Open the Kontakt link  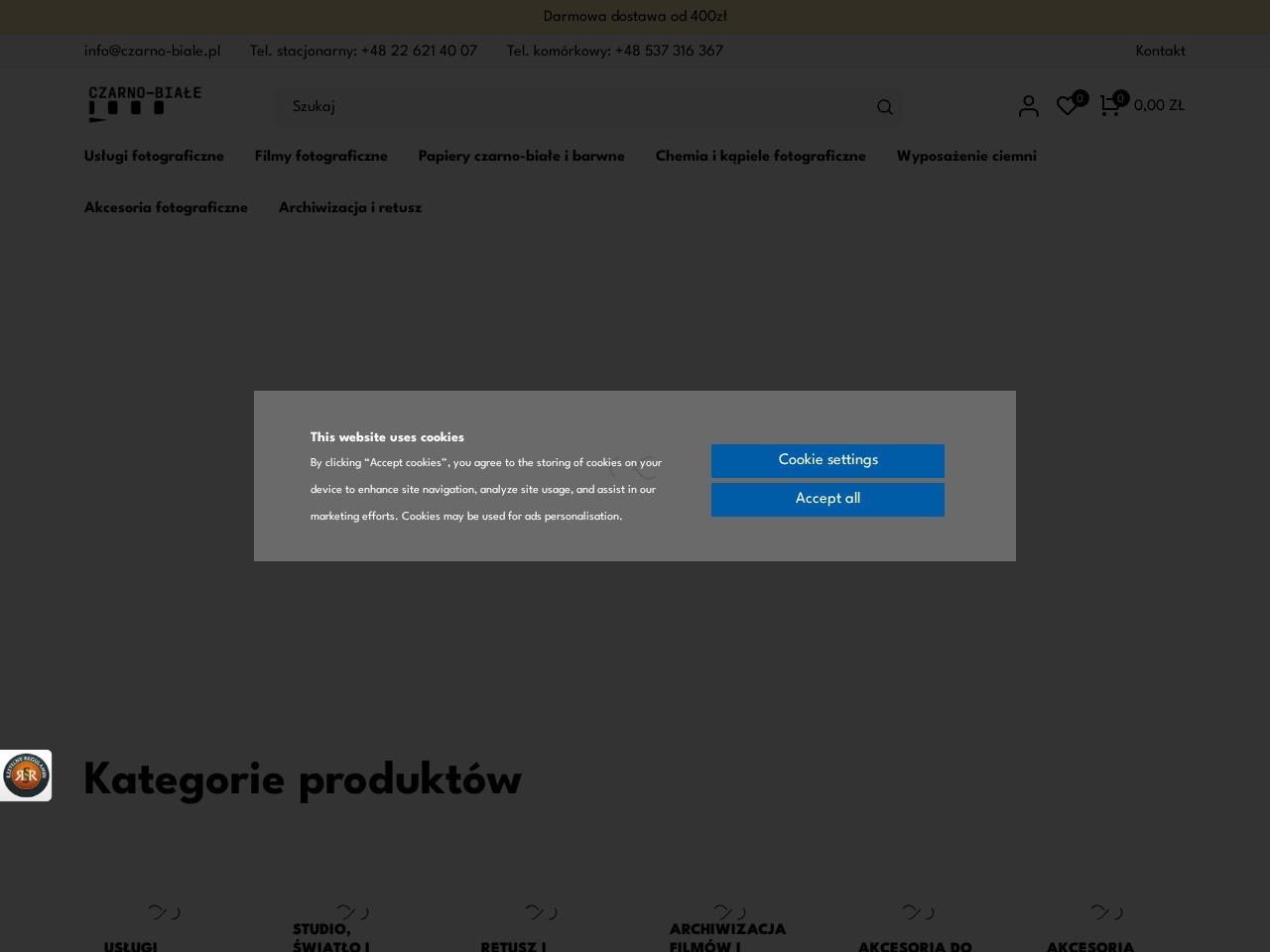(x=1160, y=52)
